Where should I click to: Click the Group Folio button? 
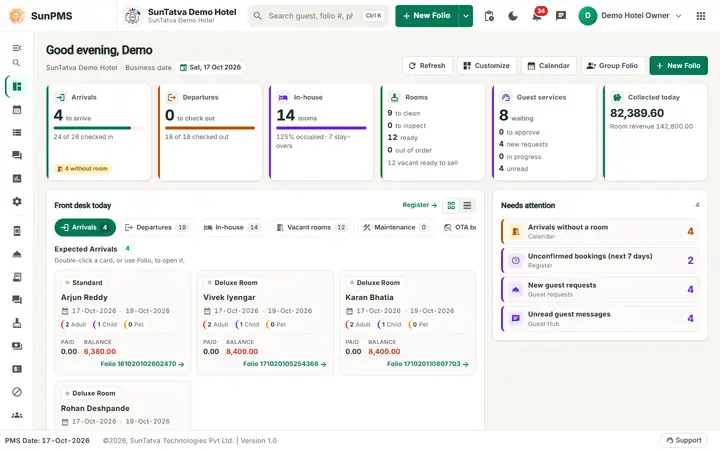pos(613,66)
